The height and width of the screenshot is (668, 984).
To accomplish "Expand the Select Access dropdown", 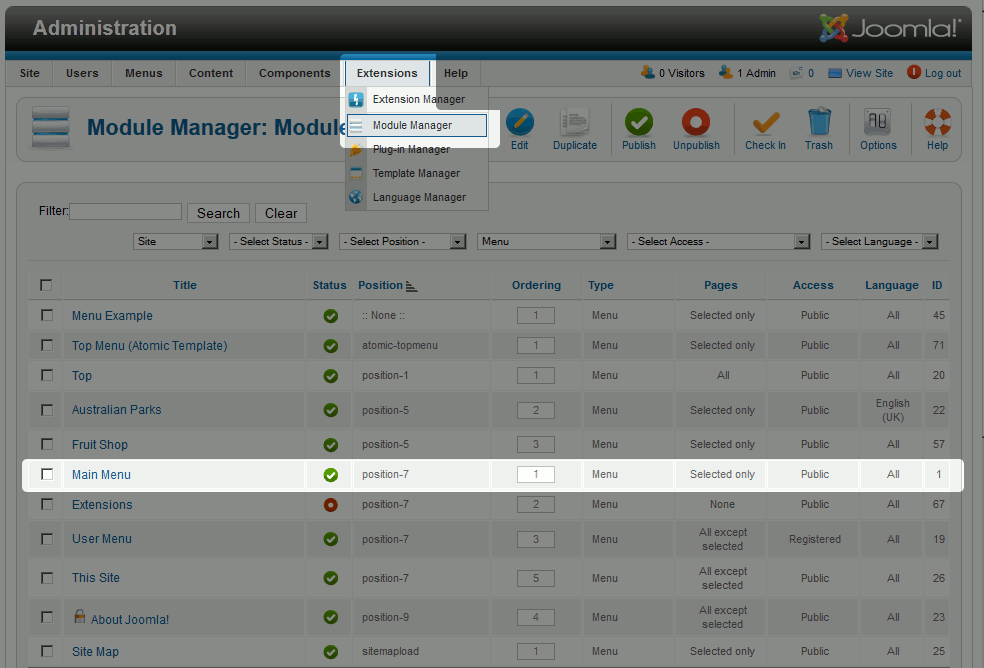I will click(x=718, y=242).
